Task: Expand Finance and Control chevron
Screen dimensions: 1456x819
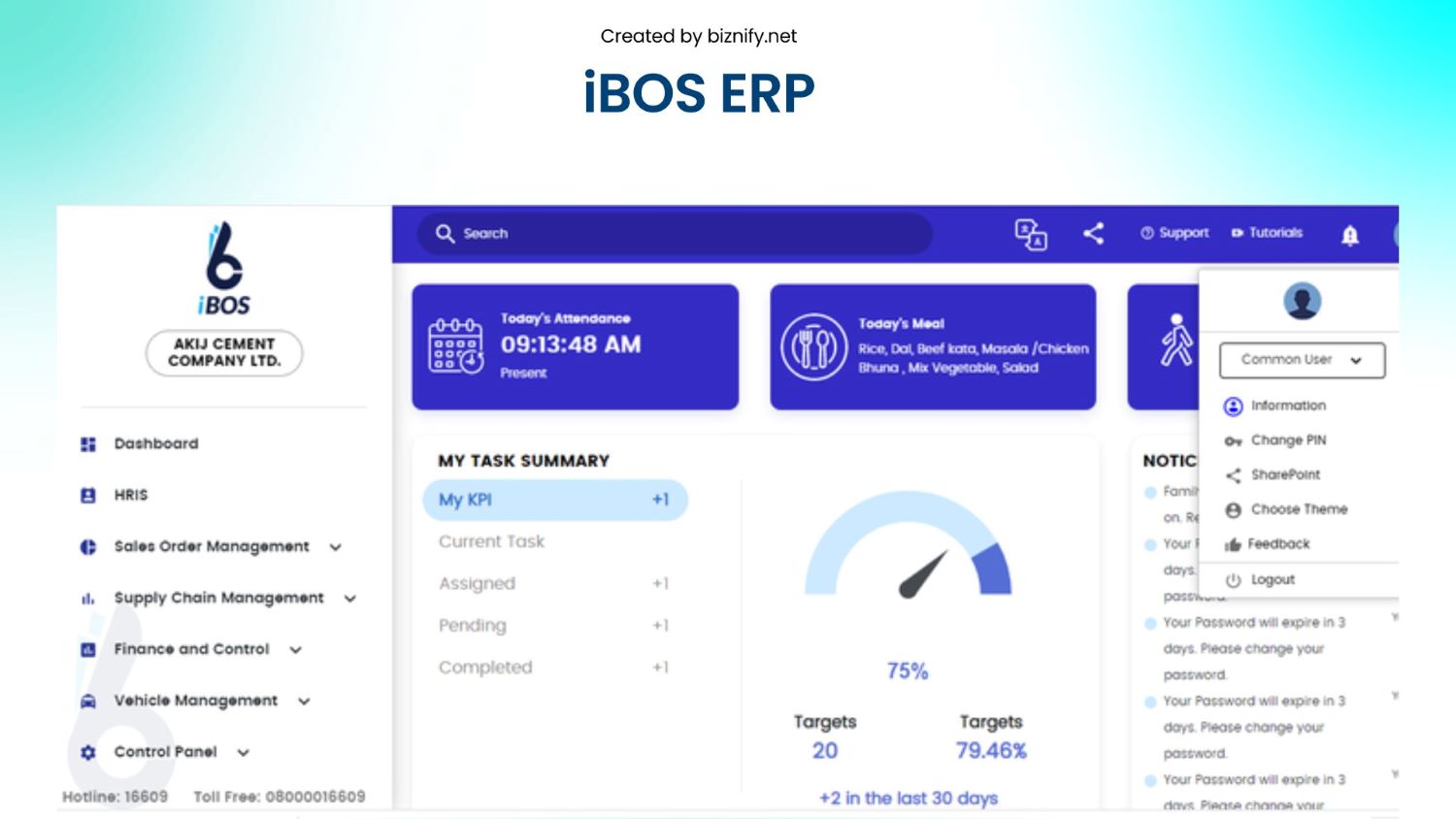Action: [296, 650]
